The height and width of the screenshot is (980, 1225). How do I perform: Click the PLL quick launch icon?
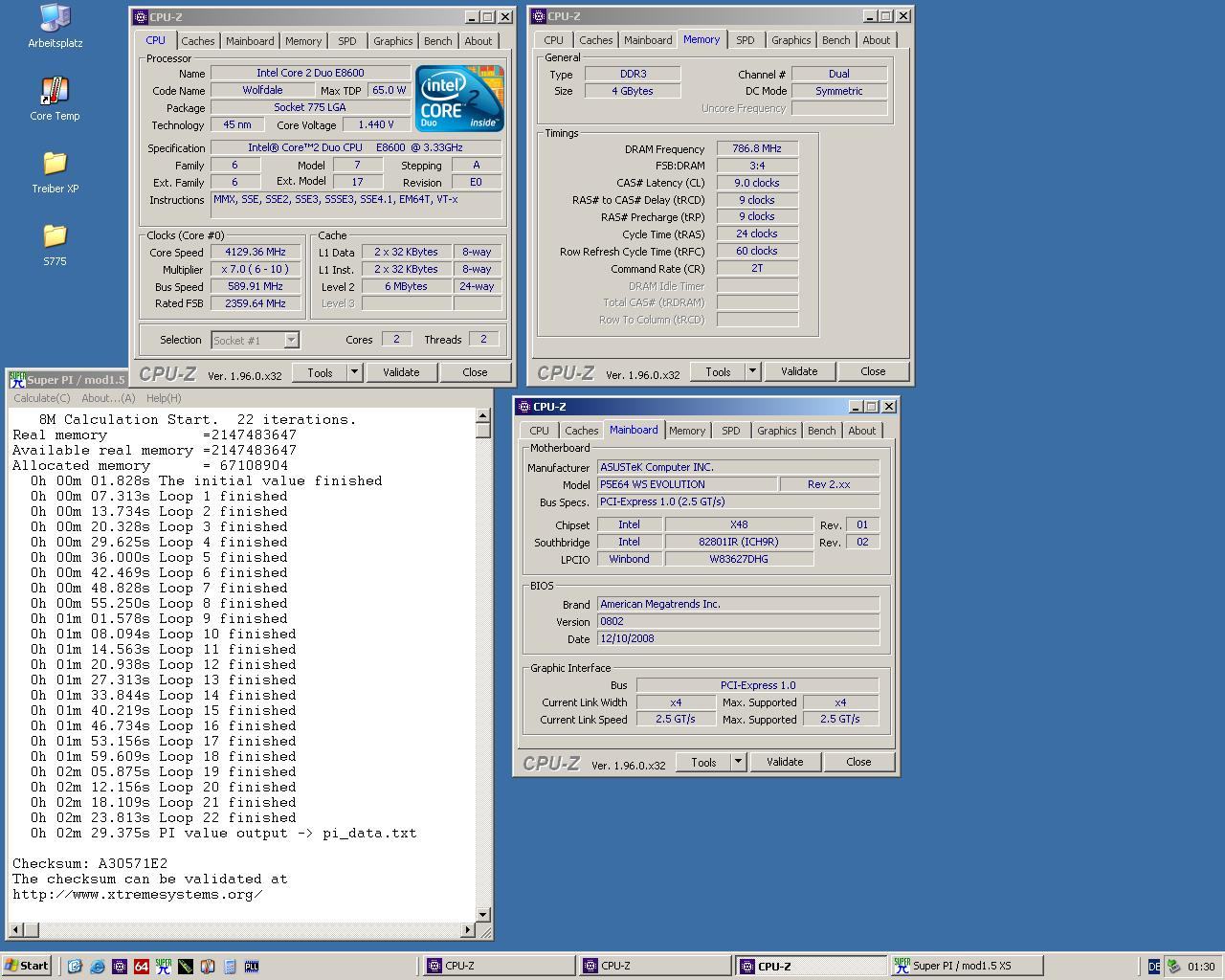251,967
